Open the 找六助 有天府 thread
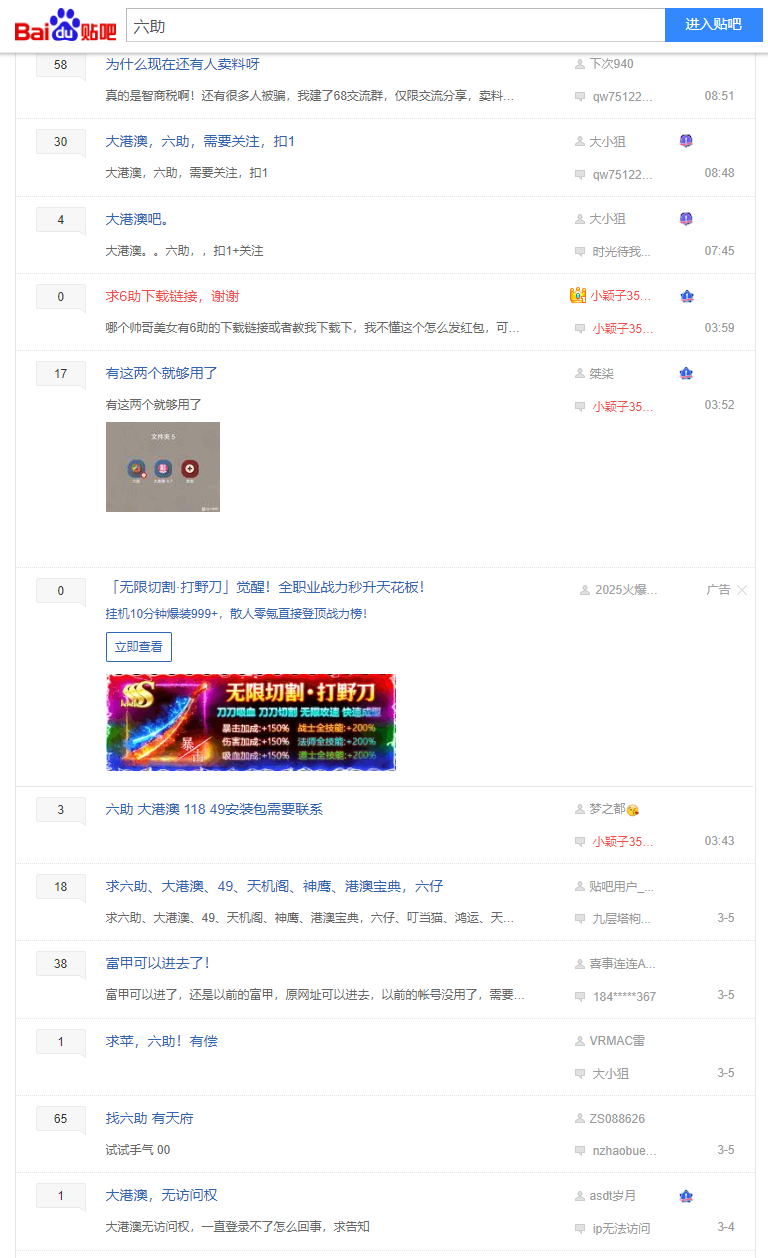 pos(149,1118)
